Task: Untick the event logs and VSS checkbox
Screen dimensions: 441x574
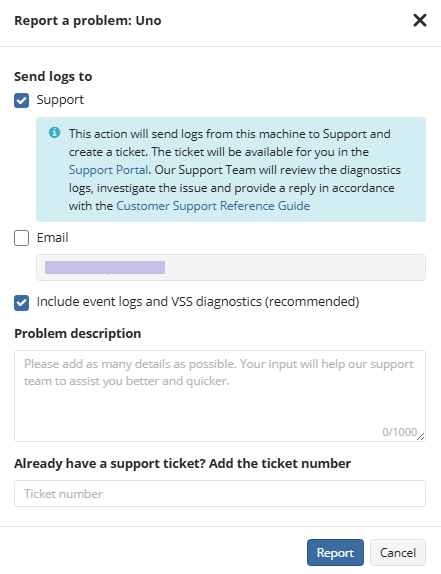Action: [x=22, y=303]
